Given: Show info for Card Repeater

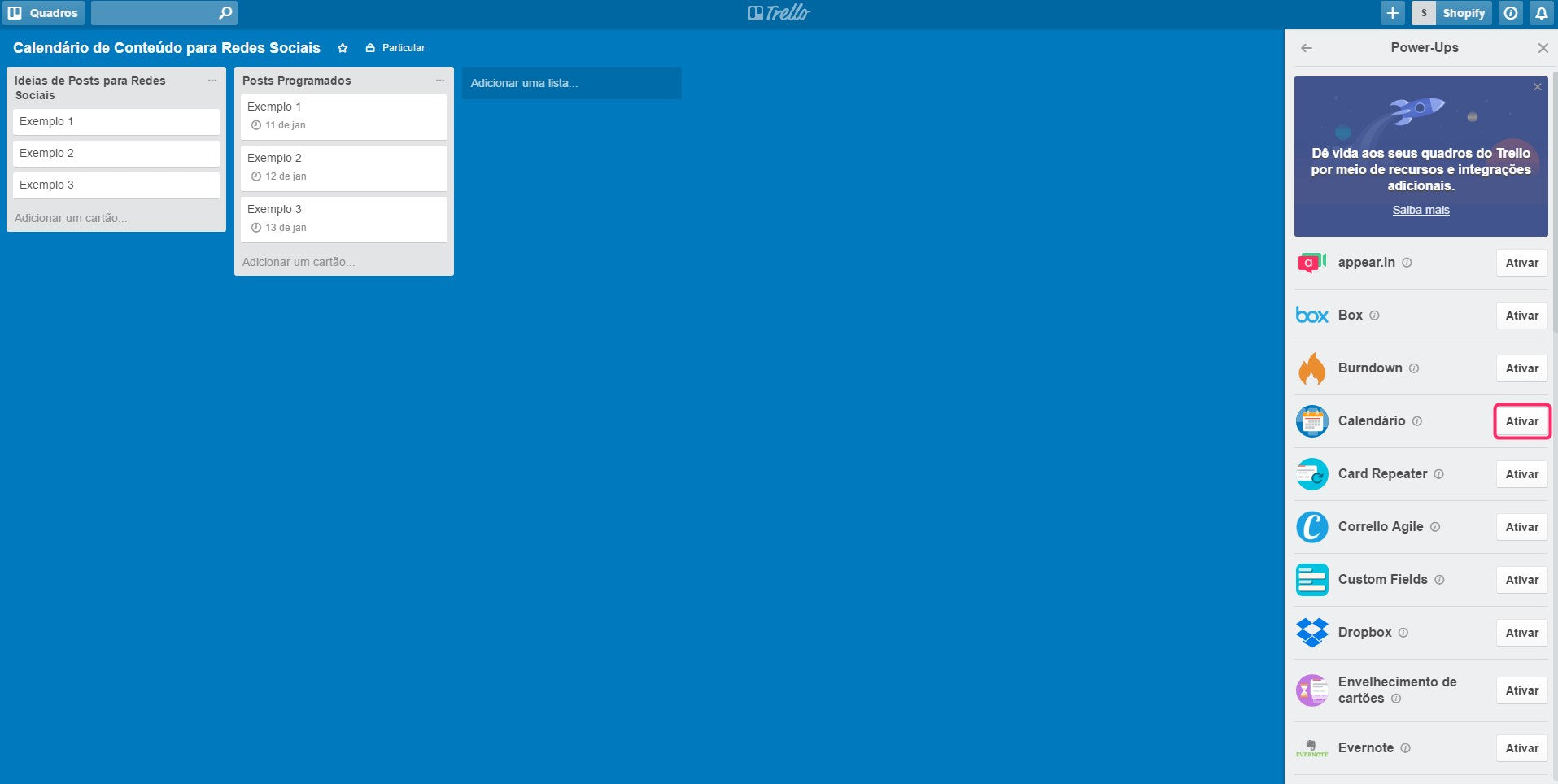Looking at the screenshot, I should point(1438,474).
